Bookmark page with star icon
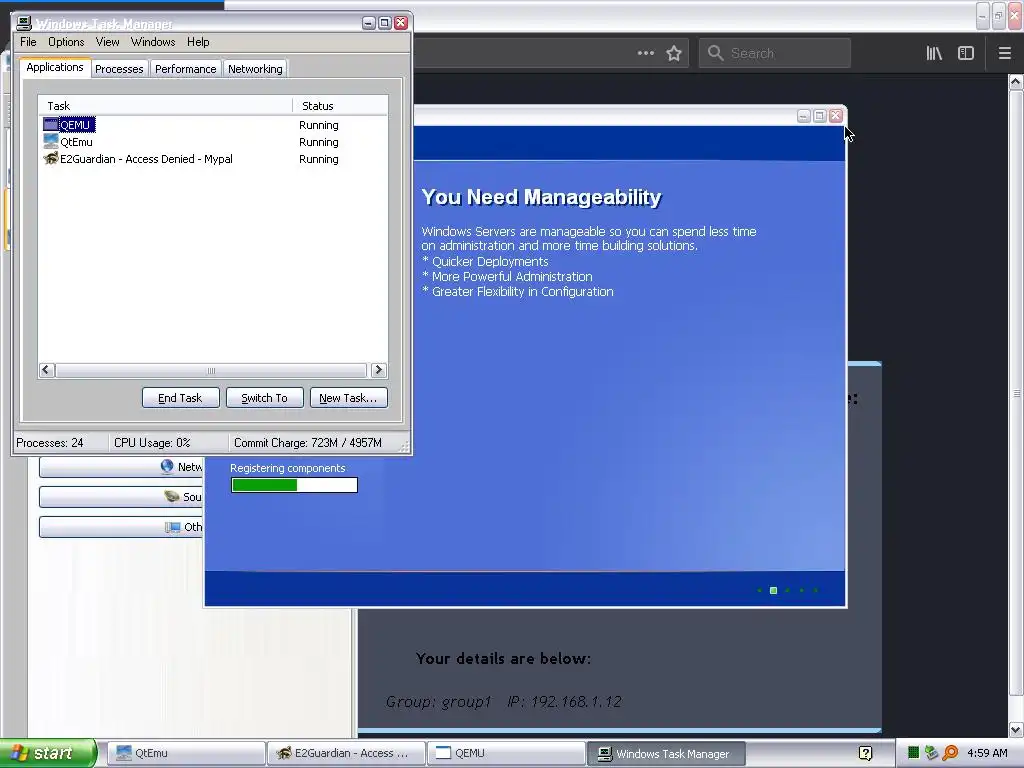 (674, 53)
